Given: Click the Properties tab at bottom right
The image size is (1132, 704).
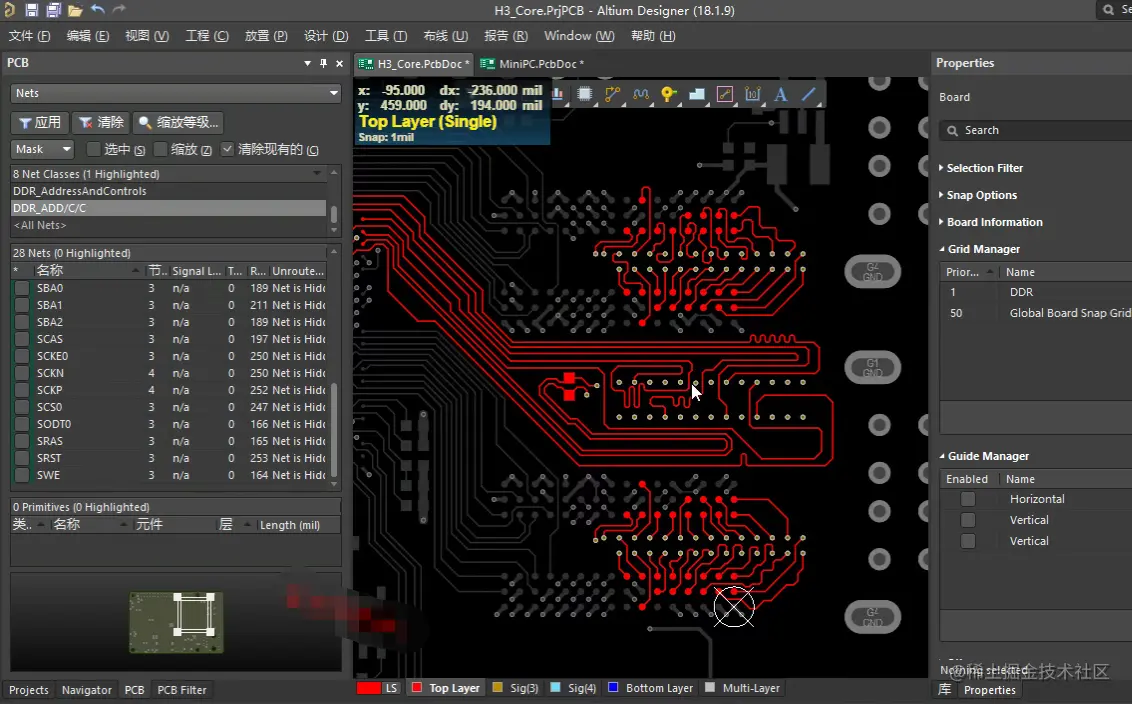Looking at the screenshot, I should tap(990, 690).
